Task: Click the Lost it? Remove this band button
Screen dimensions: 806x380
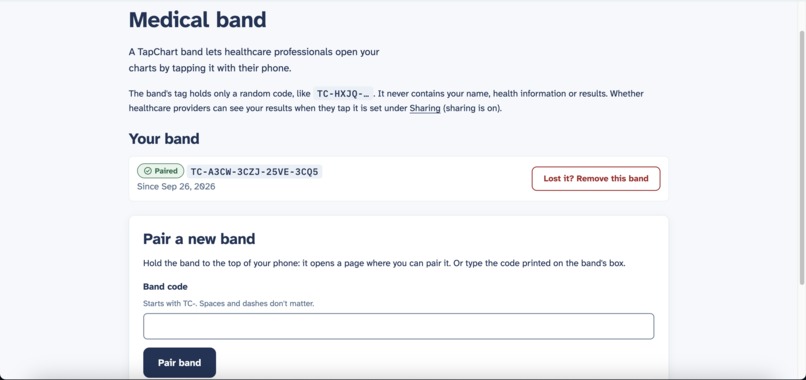Action: pyautogui.click(x=596, y=178)
